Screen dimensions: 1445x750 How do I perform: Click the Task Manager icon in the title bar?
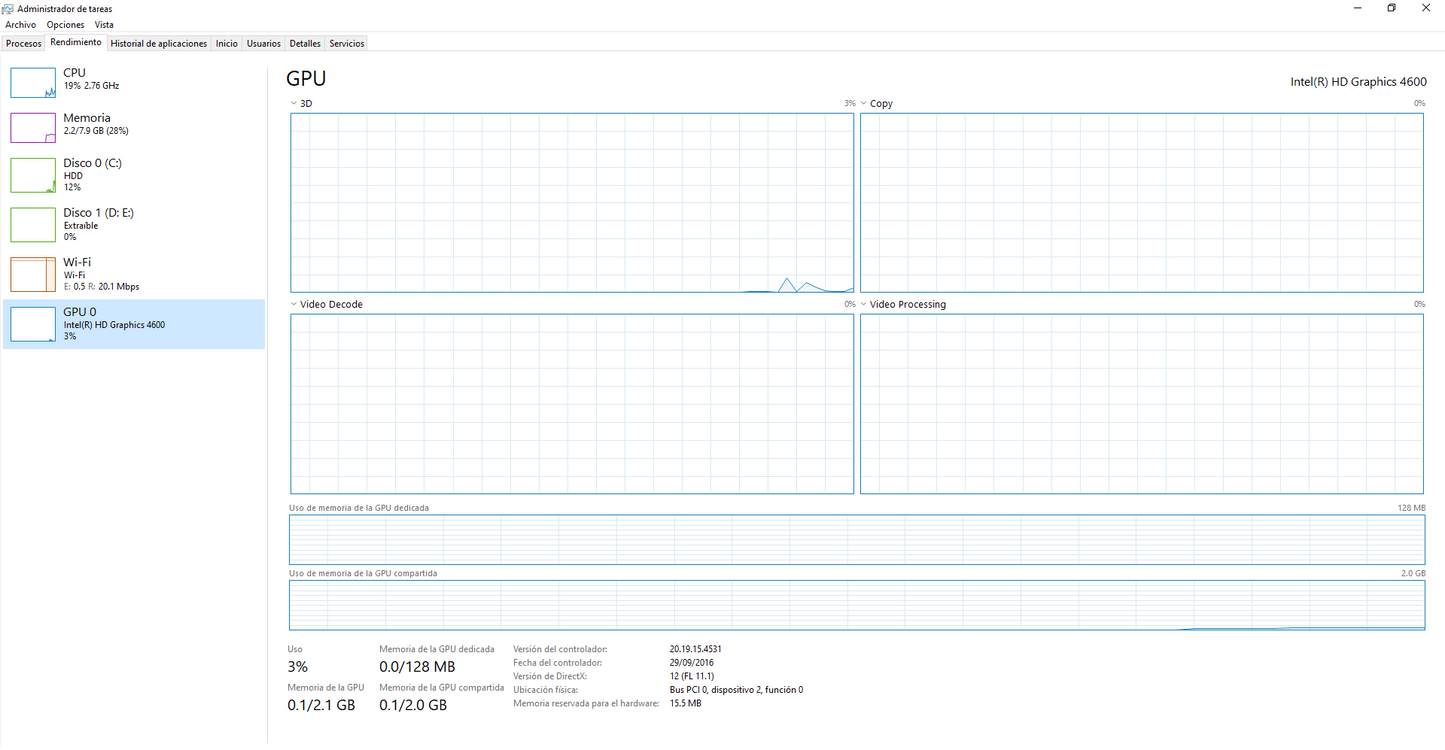pos(9,8)
